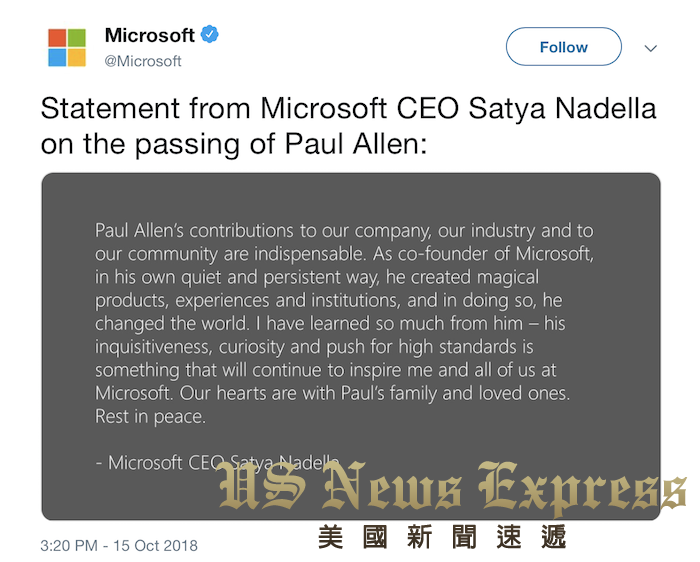Expand the tweet options chevron menu
The image size is (700, 562).
coord(651,48)
